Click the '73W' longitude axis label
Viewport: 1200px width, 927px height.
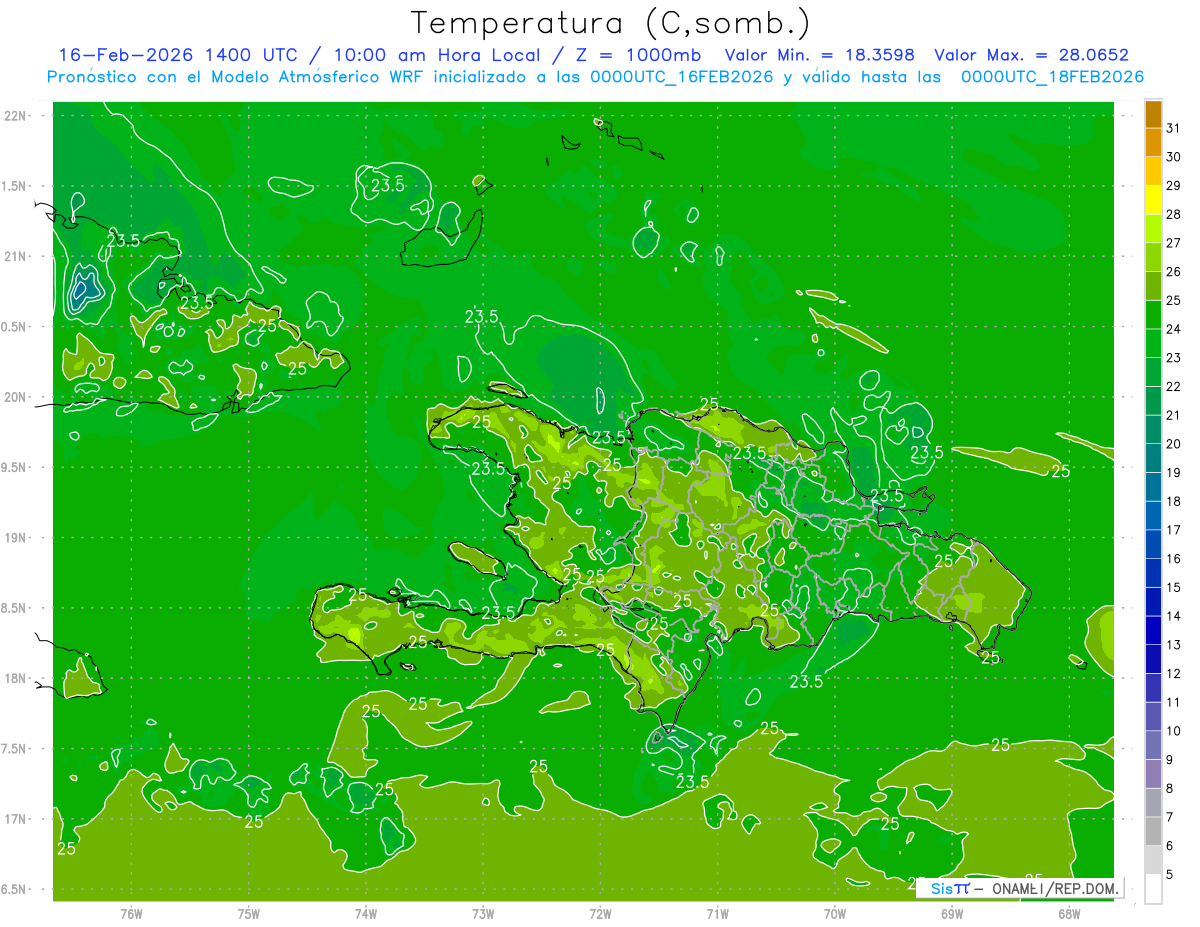(483, 913)
